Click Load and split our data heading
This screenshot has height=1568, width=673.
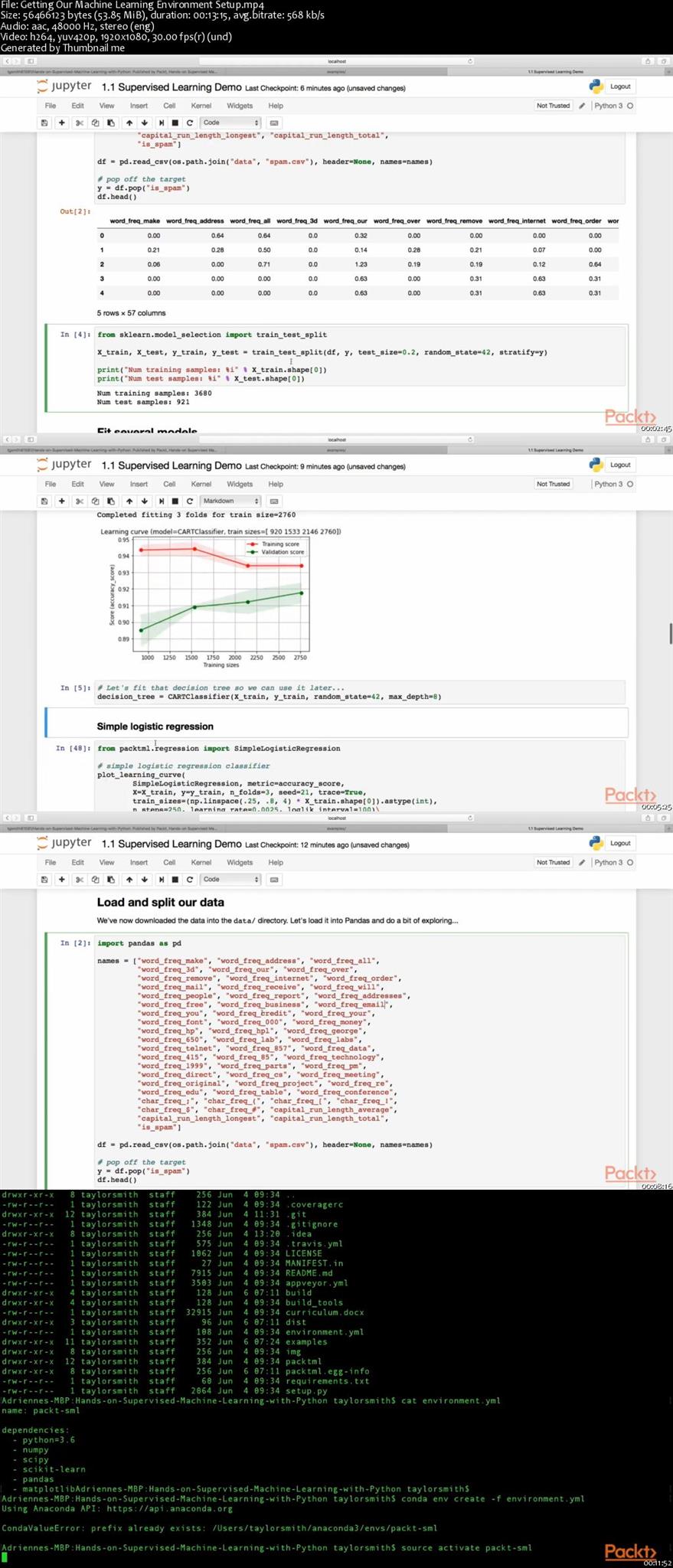click(x=161, y=902)
